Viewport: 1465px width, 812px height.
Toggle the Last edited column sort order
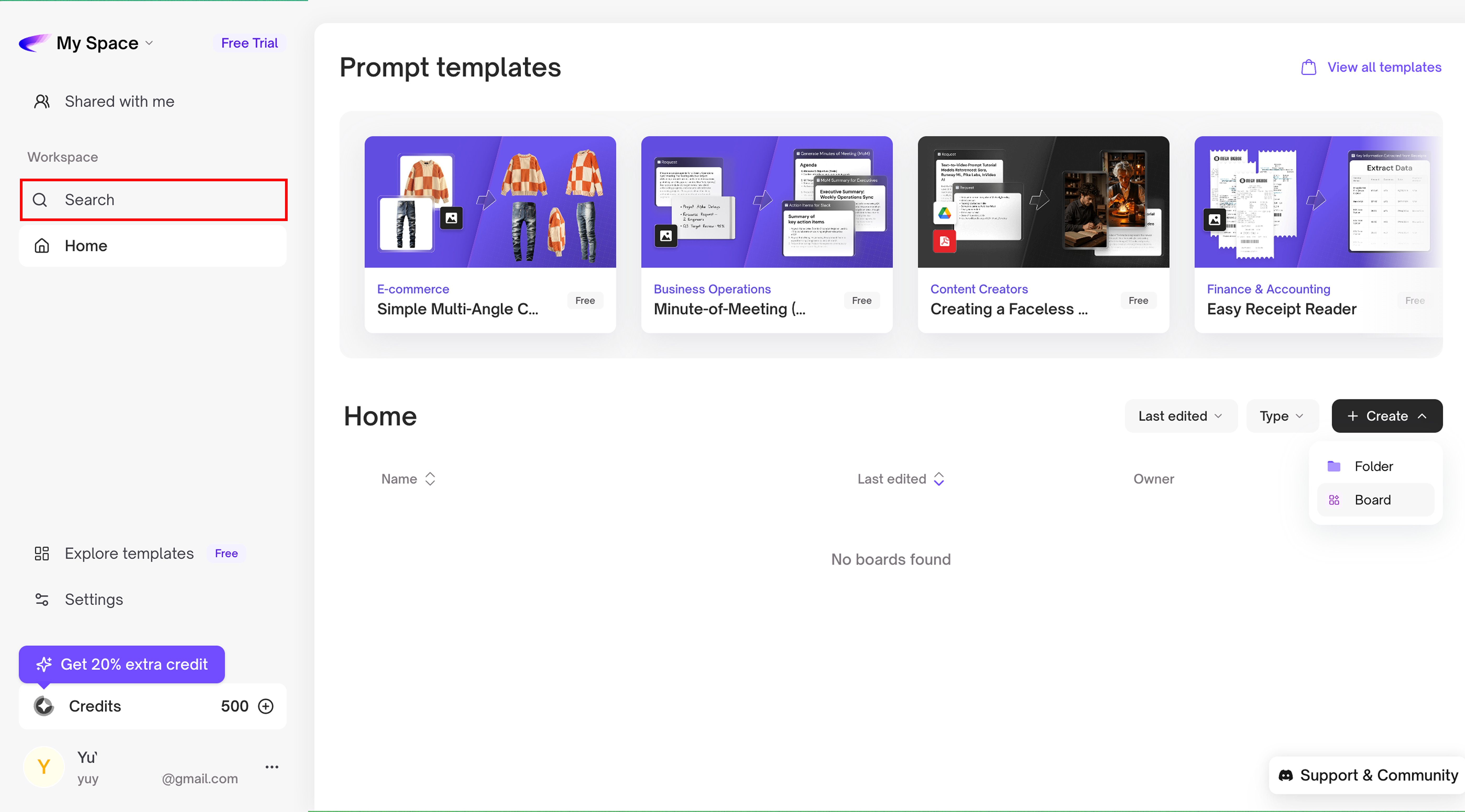(939, 479)
